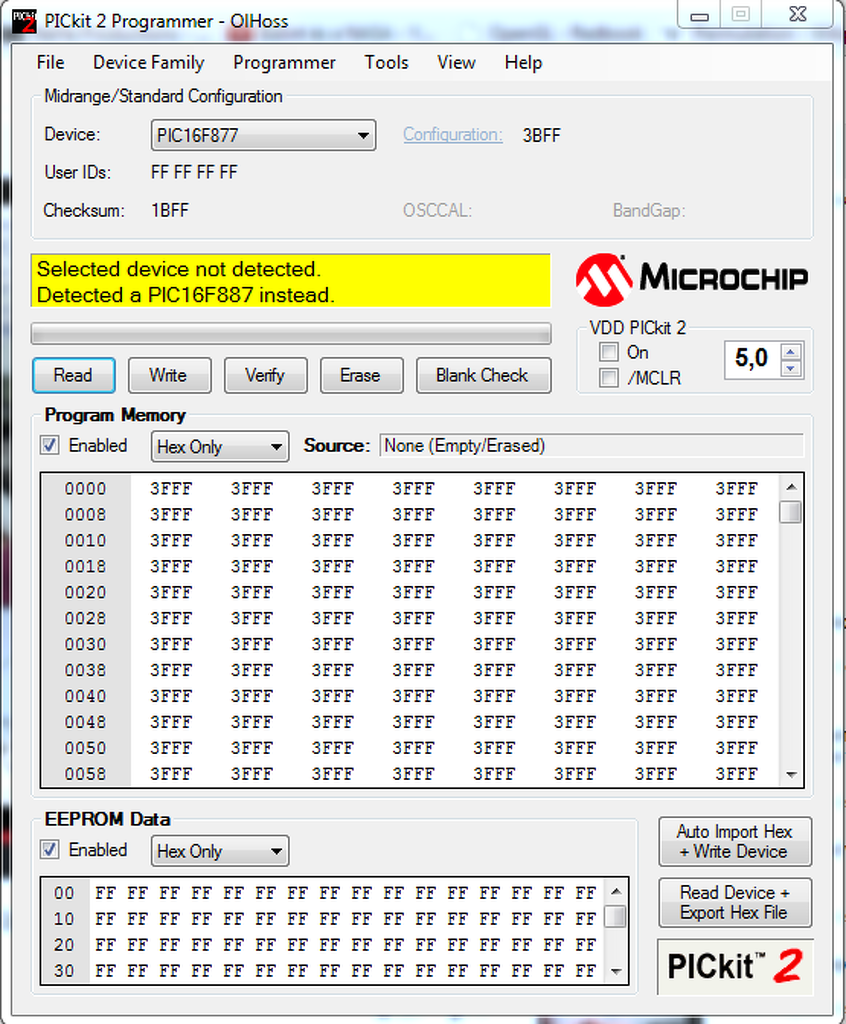The width and height of the screenshot is (846, 1024).
Task: Open the Help menu
Action: [x=523, y=63]
